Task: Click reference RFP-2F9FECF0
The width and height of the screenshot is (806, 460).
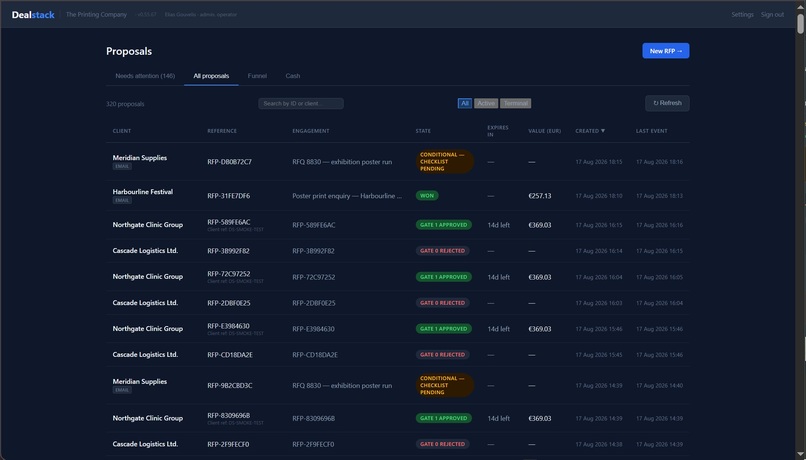Action: [228, 444]
